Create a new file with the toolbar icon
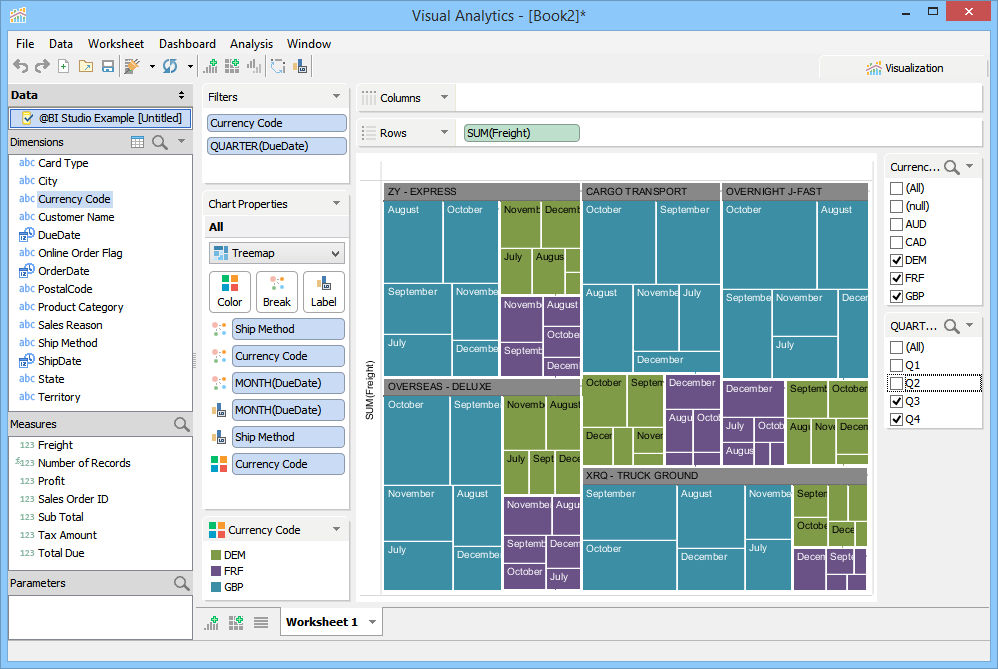 point(64,66)
